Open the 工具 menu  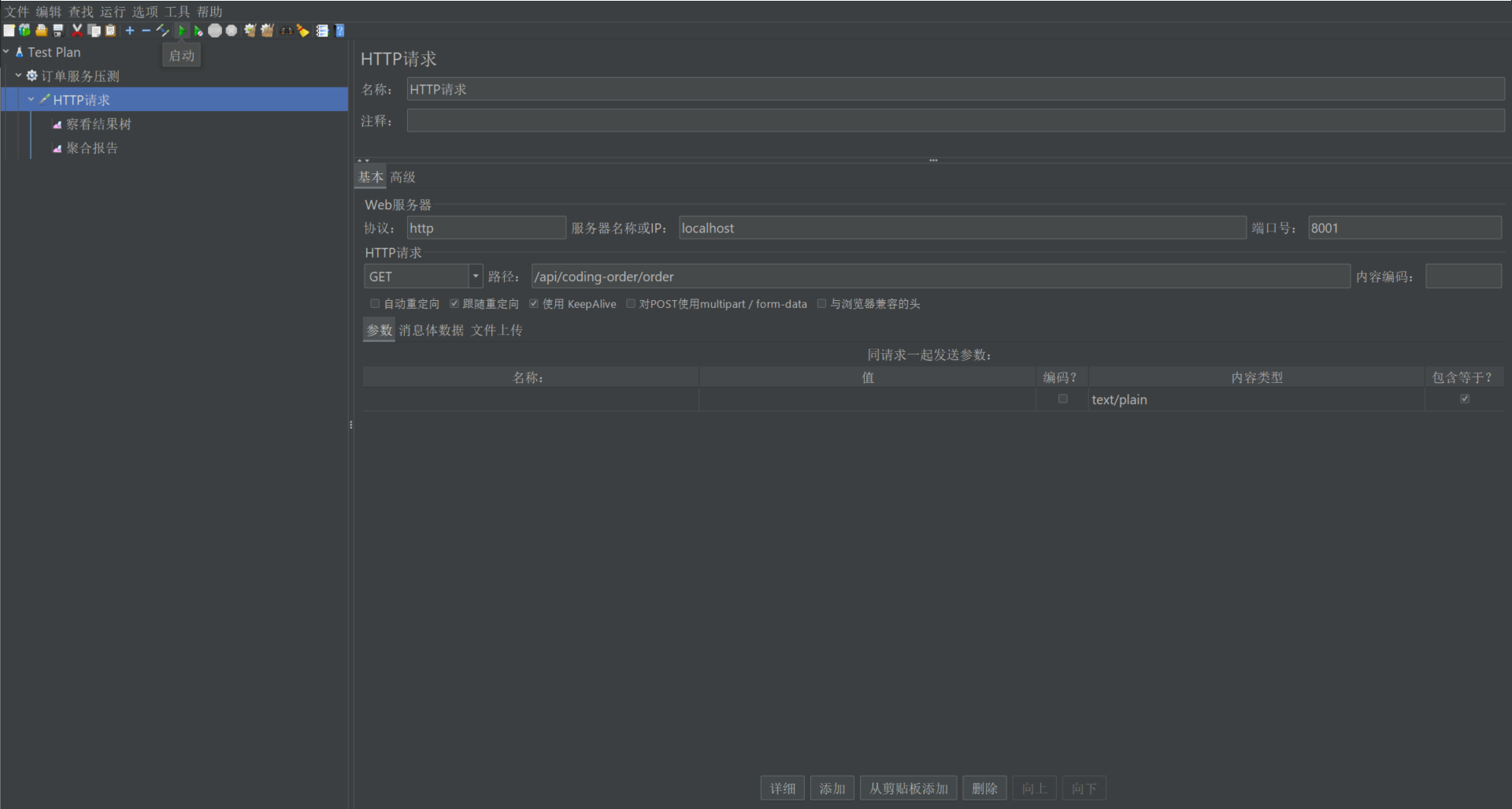(177, 12)
